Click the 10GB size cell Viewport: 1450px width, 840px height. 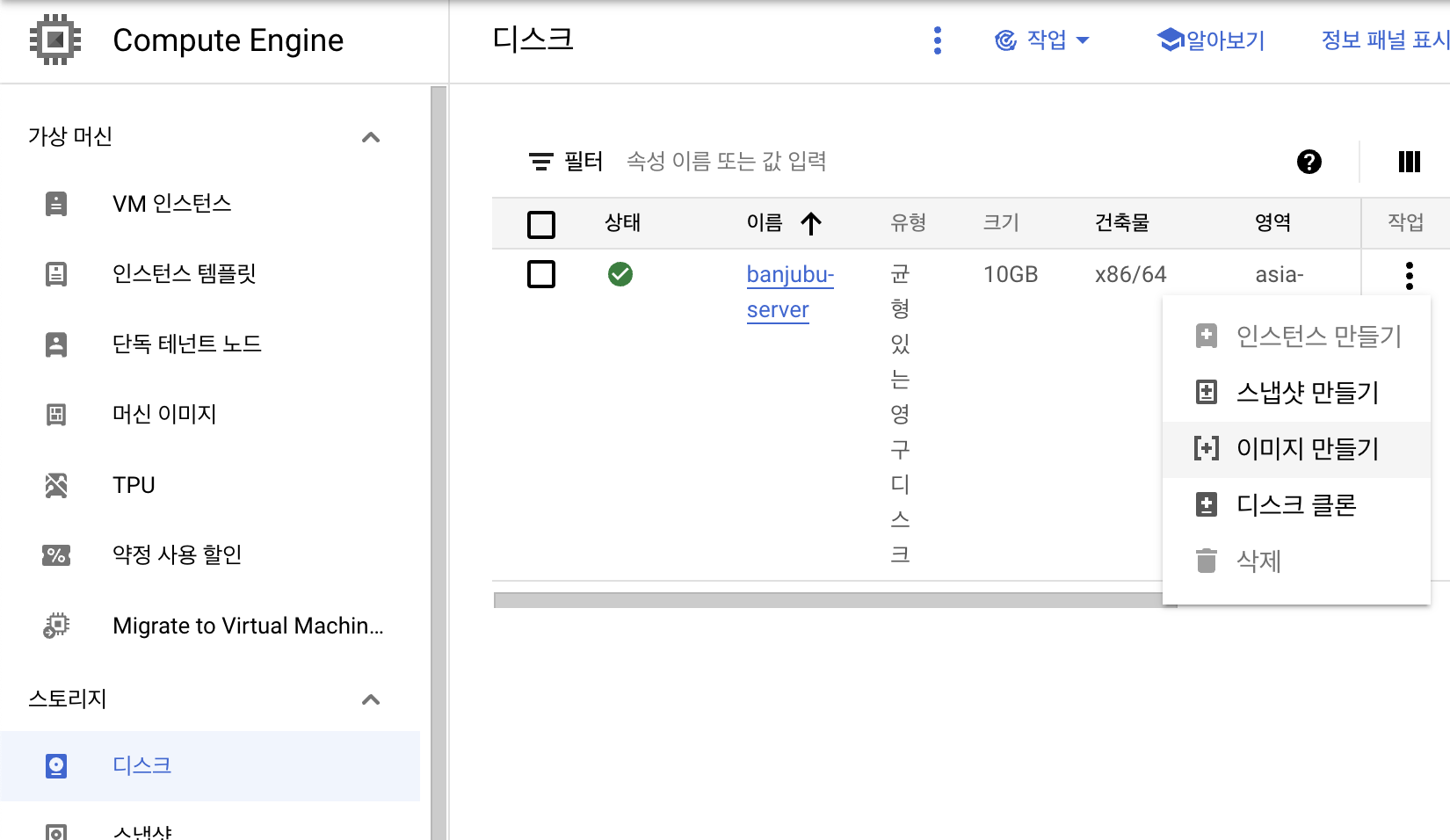pyautogui.click(x=1011, y=275)
